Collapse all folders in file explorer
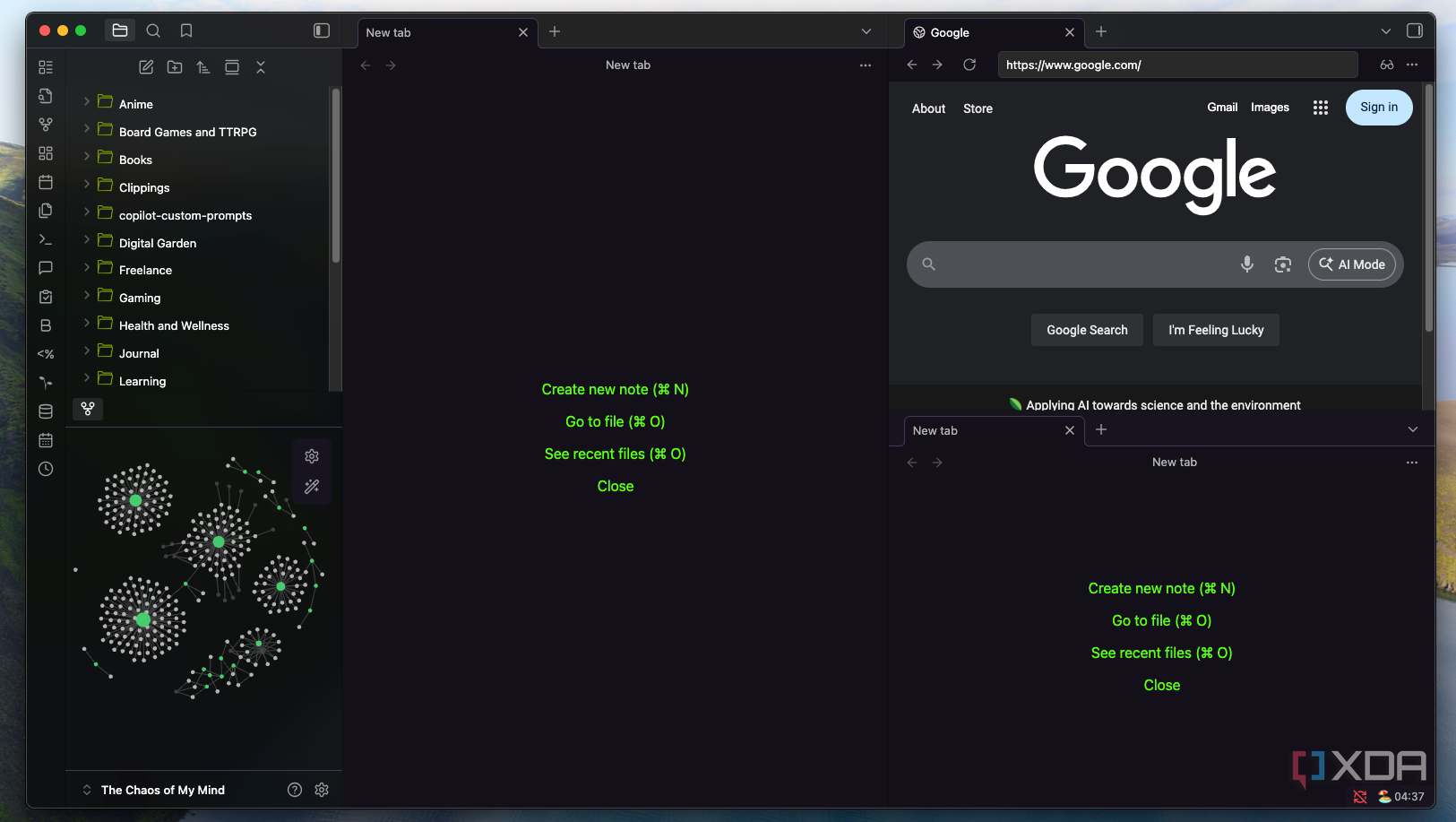Image resolution: width=1456 pixels, height=822 pixels. [x=261, y=67]
